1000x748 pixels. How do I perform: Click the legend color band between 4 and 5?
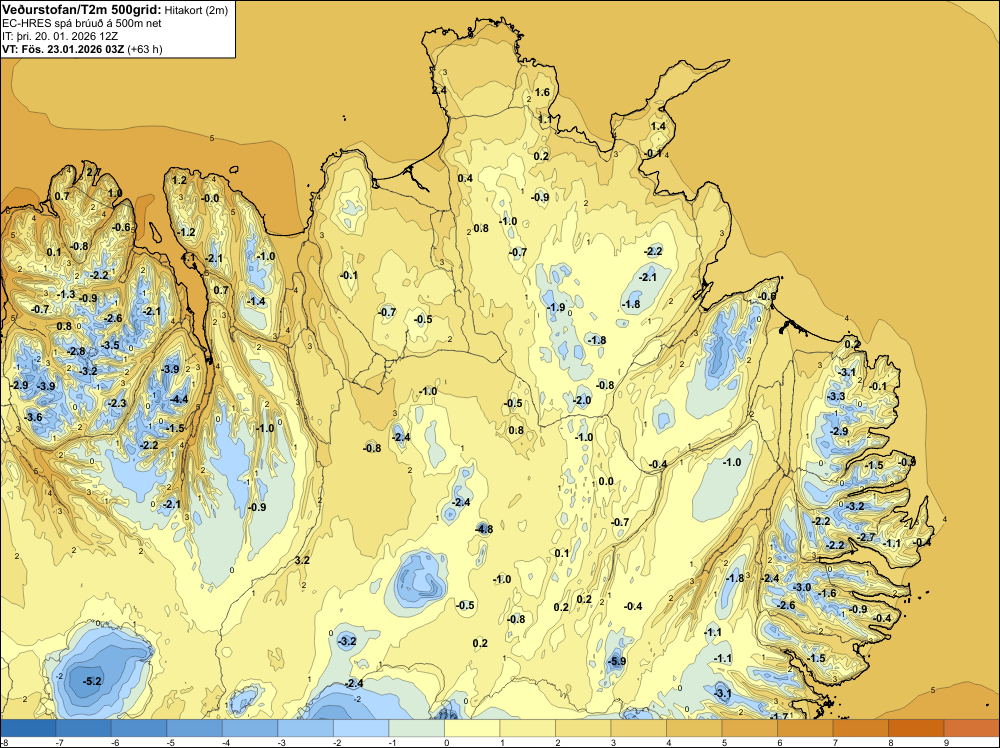click(x=694, y=728)
